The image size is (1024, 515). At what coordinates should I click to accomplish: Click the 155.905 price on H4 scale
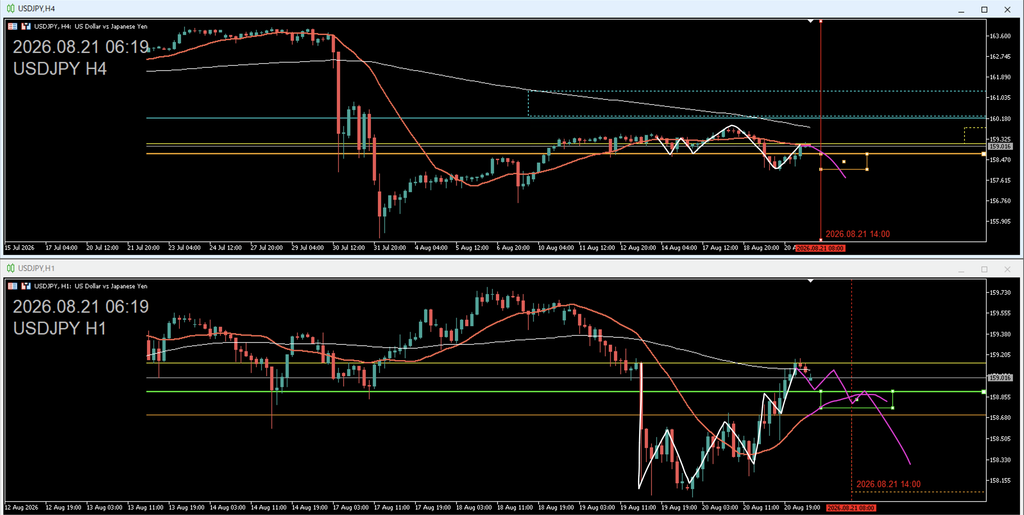[x=1001, y=221]
